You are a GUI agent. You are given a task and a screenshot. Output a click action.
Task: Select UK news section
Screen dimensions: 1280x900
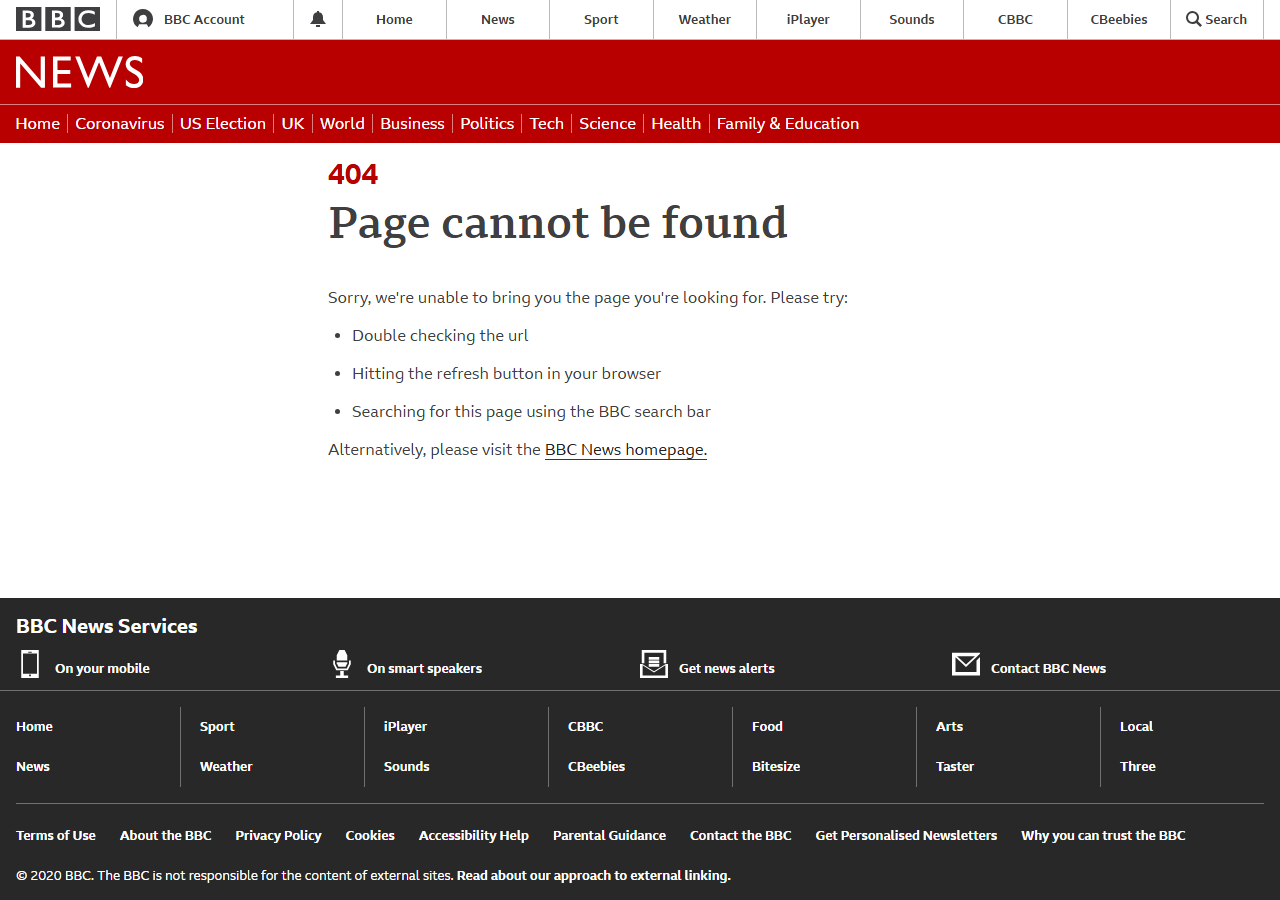point(293,123)
